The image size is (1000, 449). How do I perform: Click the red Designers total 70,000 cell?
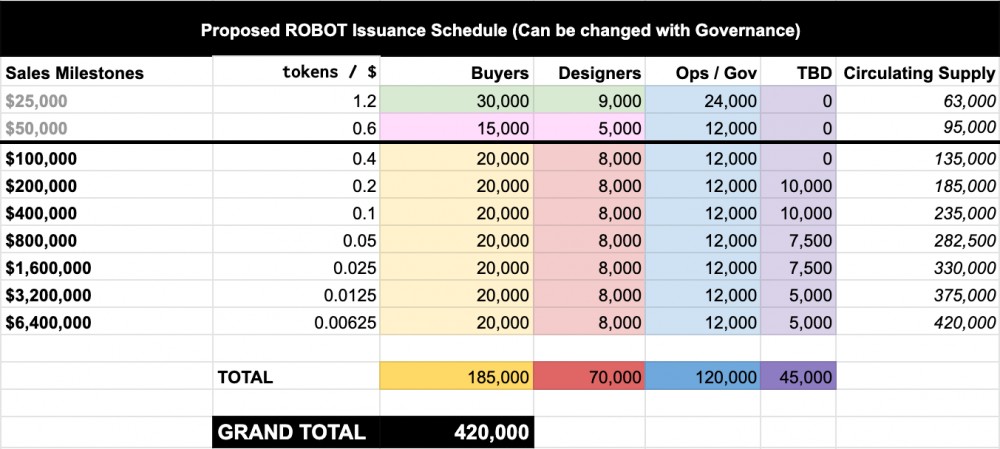[x=589, y=377]
